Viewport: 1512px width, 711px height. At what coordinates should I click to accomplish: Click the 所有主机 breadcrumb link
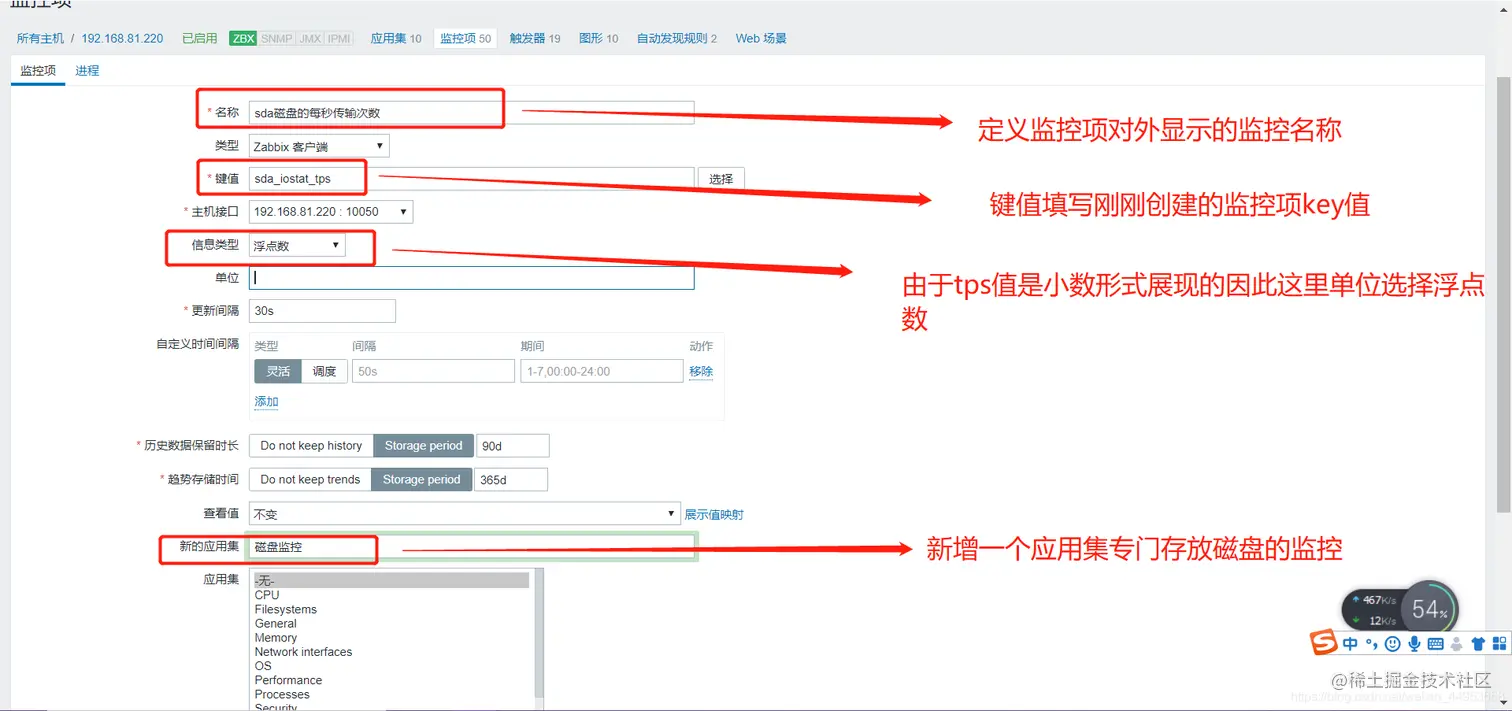pyautogui.click(x=40, y=39)
